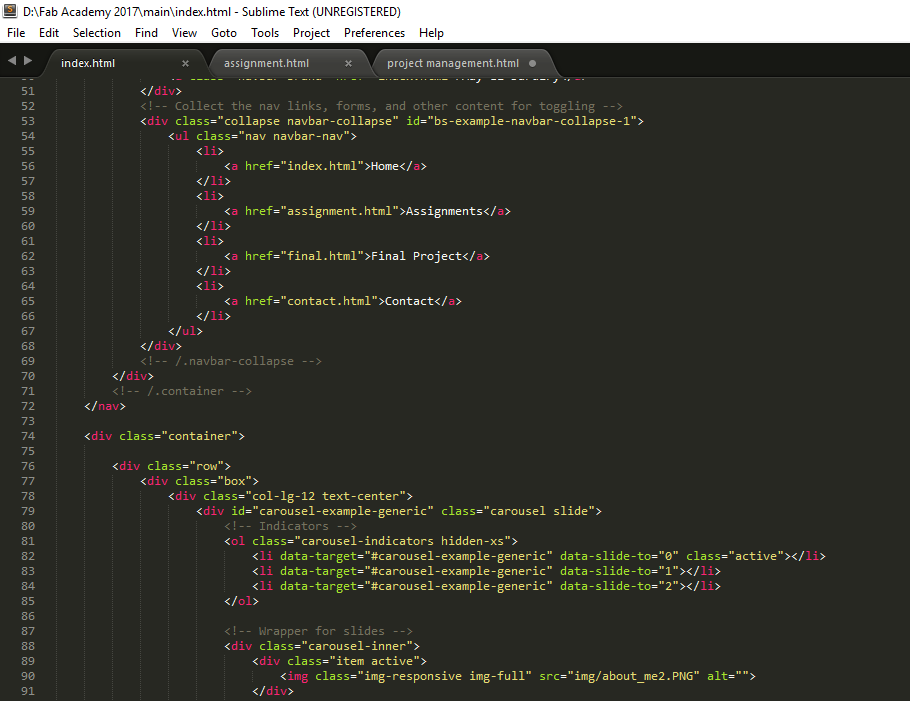Click line number 79 in the gutter
The height and width of the screenshot is (701, 910).
tap(28, 511)
